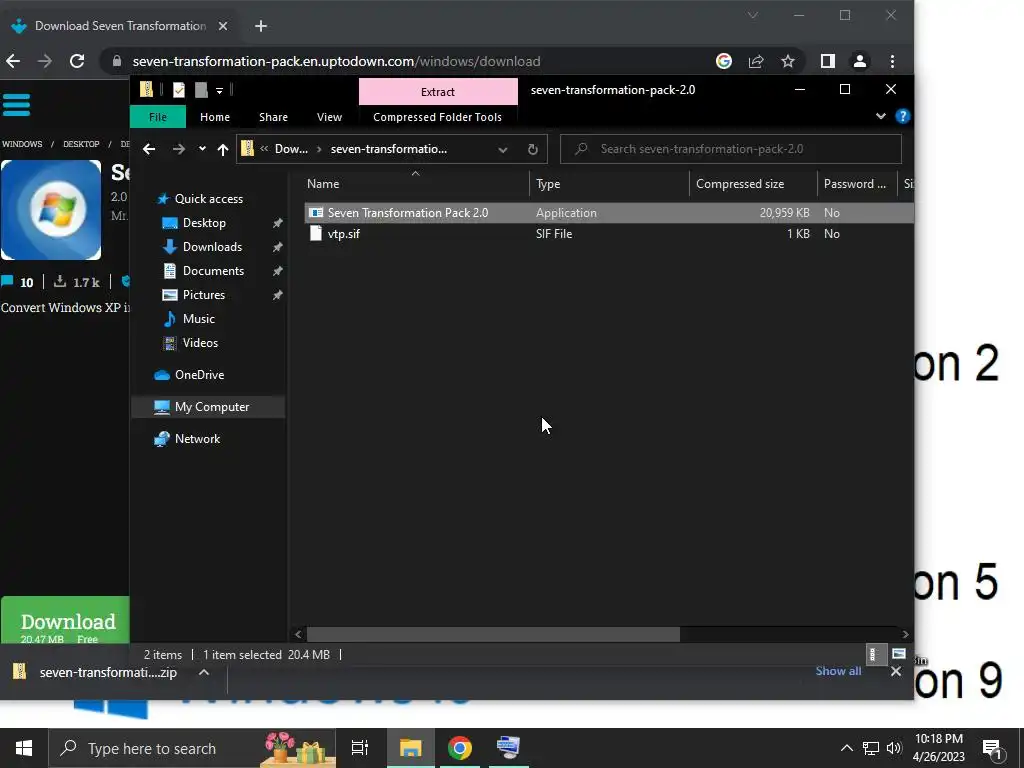Switch to the Home ribbon tab
The width and height of the screenshot is (1024, 768).
pos(215,117)
